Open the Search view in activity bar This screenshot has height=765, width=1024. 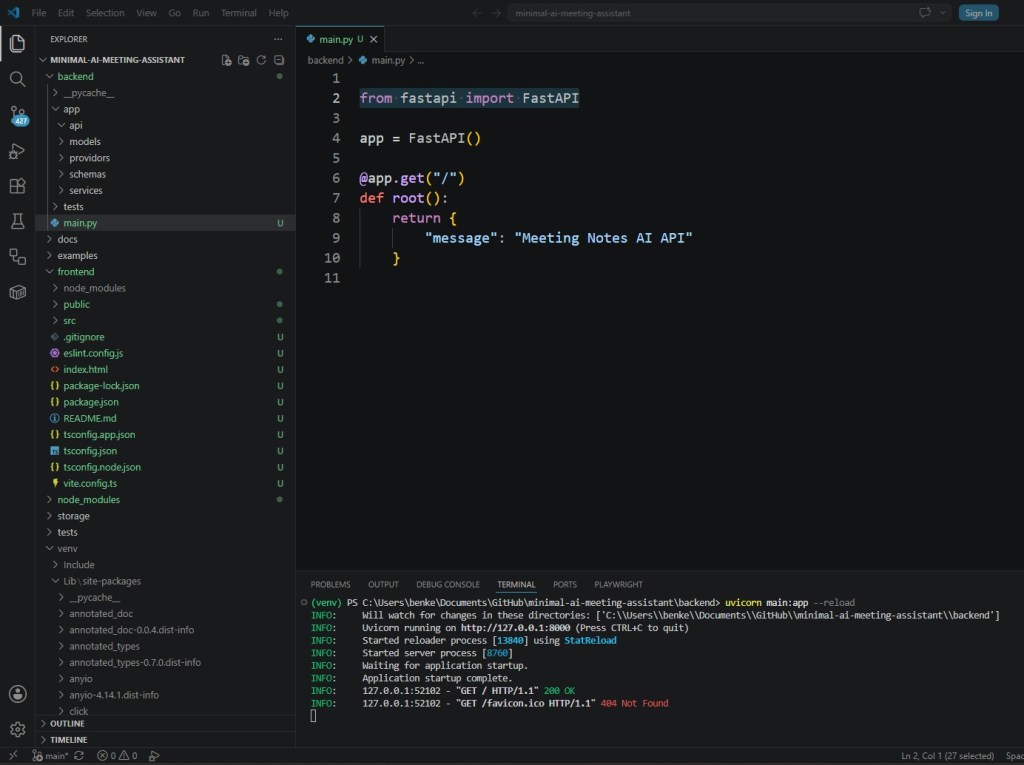[18, 80]
